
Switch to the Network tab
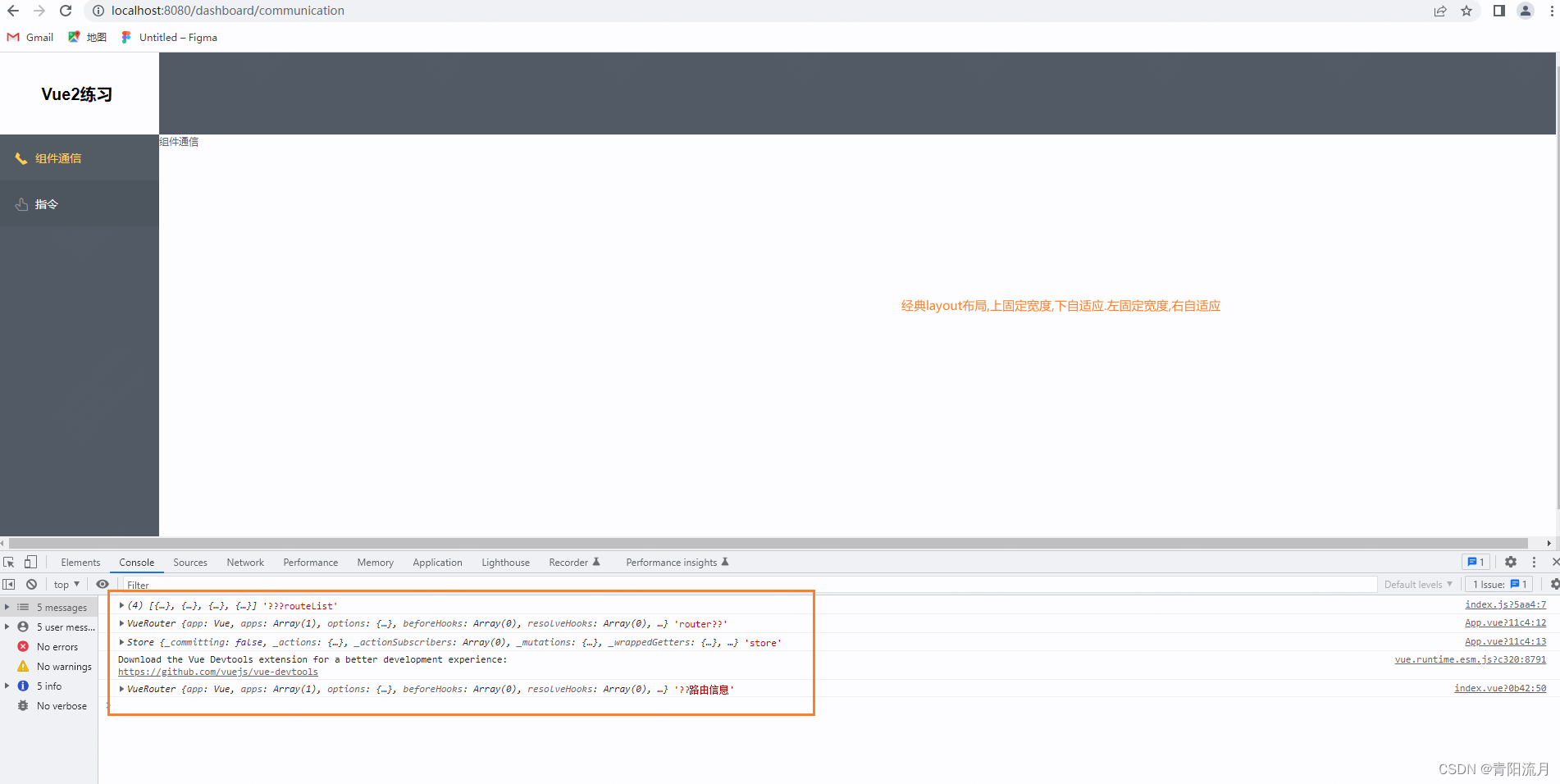click(x=245, y=563)
